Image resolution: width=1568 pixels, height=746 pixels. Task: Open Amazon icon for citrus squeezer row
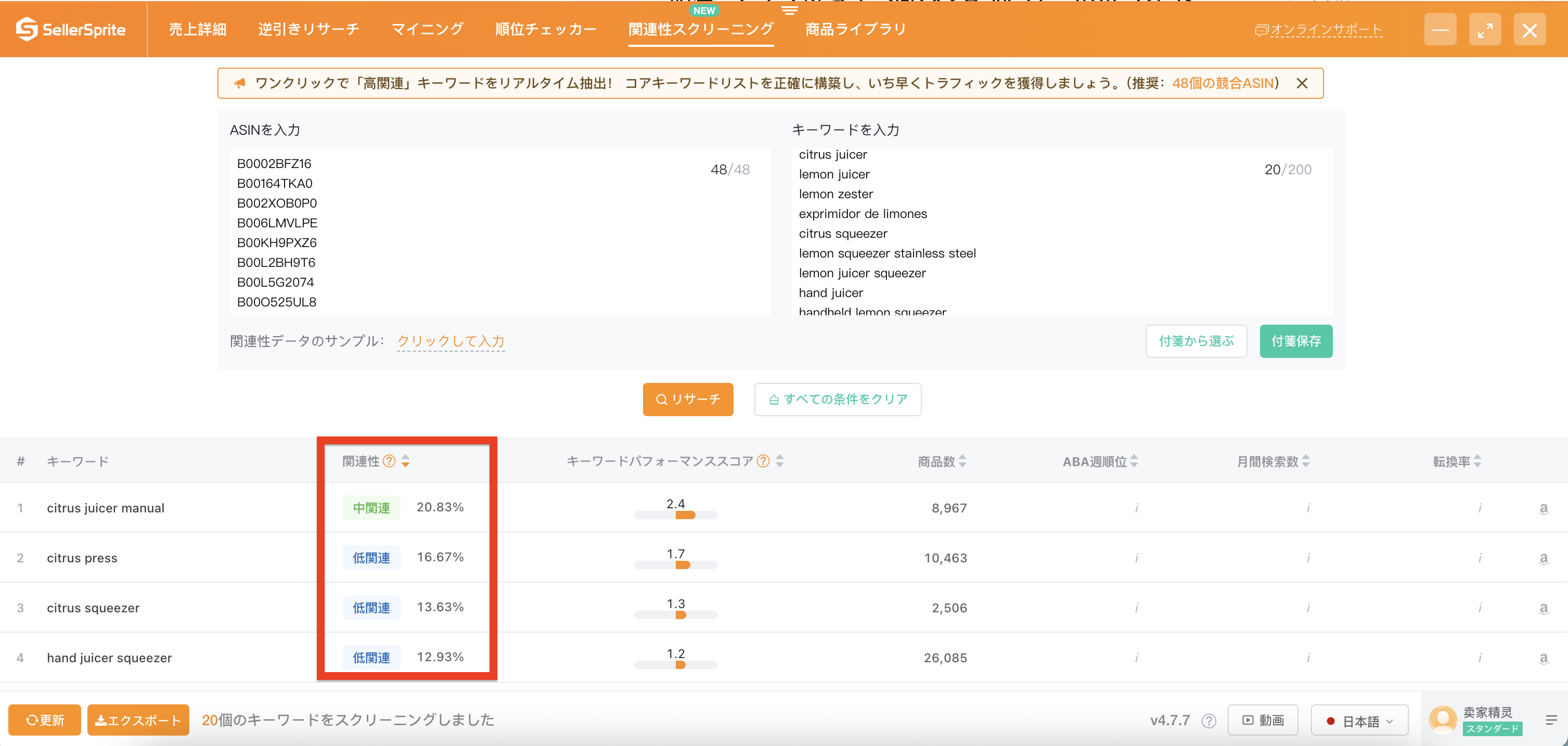[x=1544, y=608]
